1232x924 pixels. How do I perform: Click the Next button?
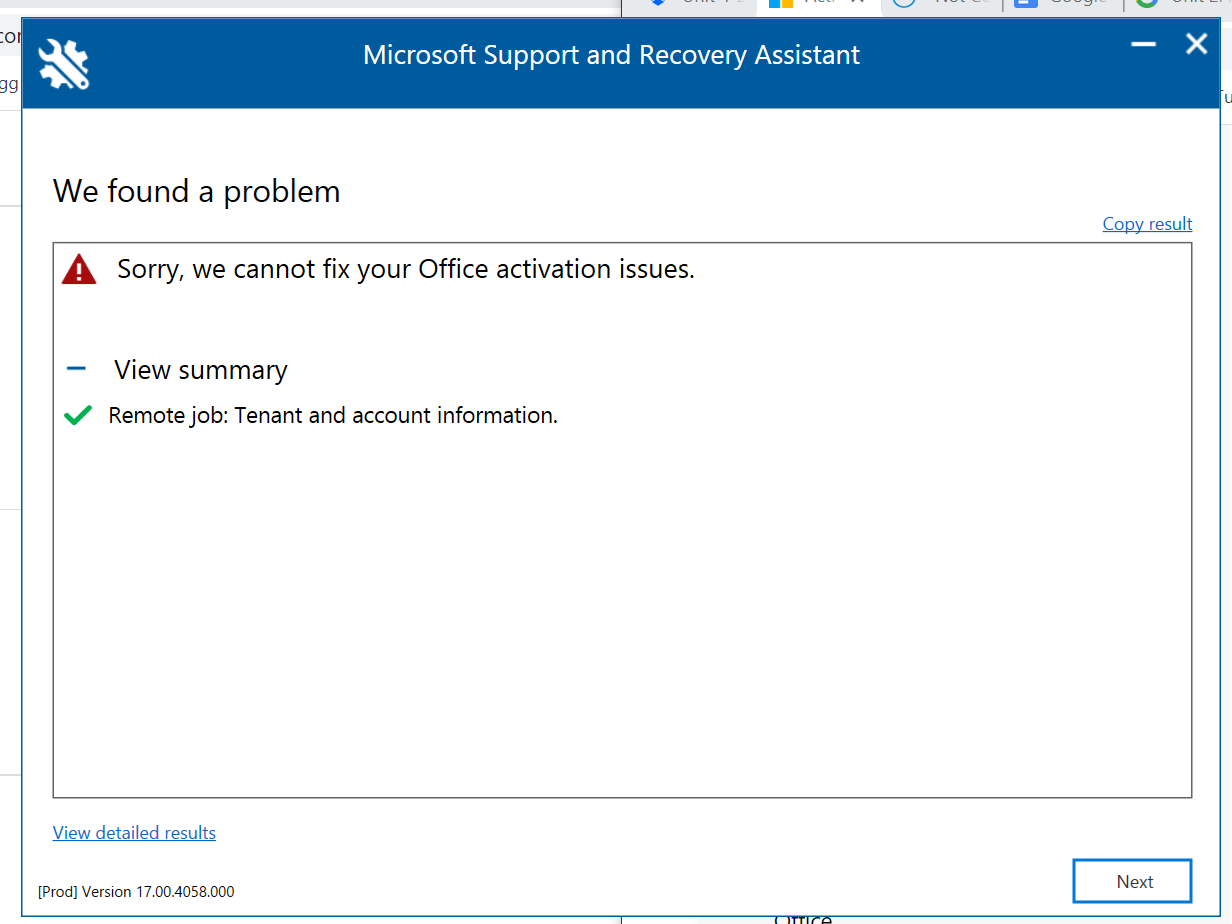point(1132,881)
